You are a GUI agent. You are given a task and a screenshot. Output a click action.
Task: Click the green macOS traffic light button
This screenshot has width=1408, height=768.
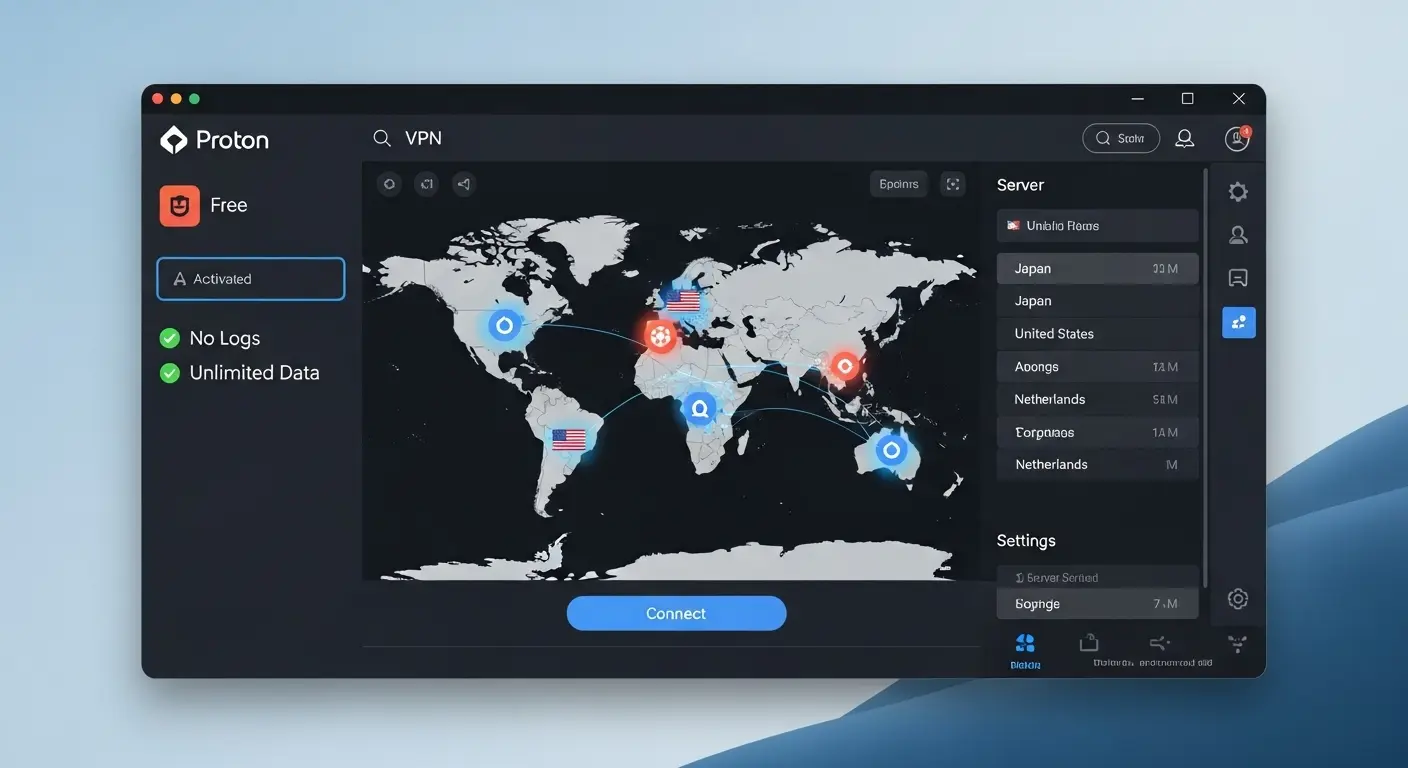click(194, 99)
